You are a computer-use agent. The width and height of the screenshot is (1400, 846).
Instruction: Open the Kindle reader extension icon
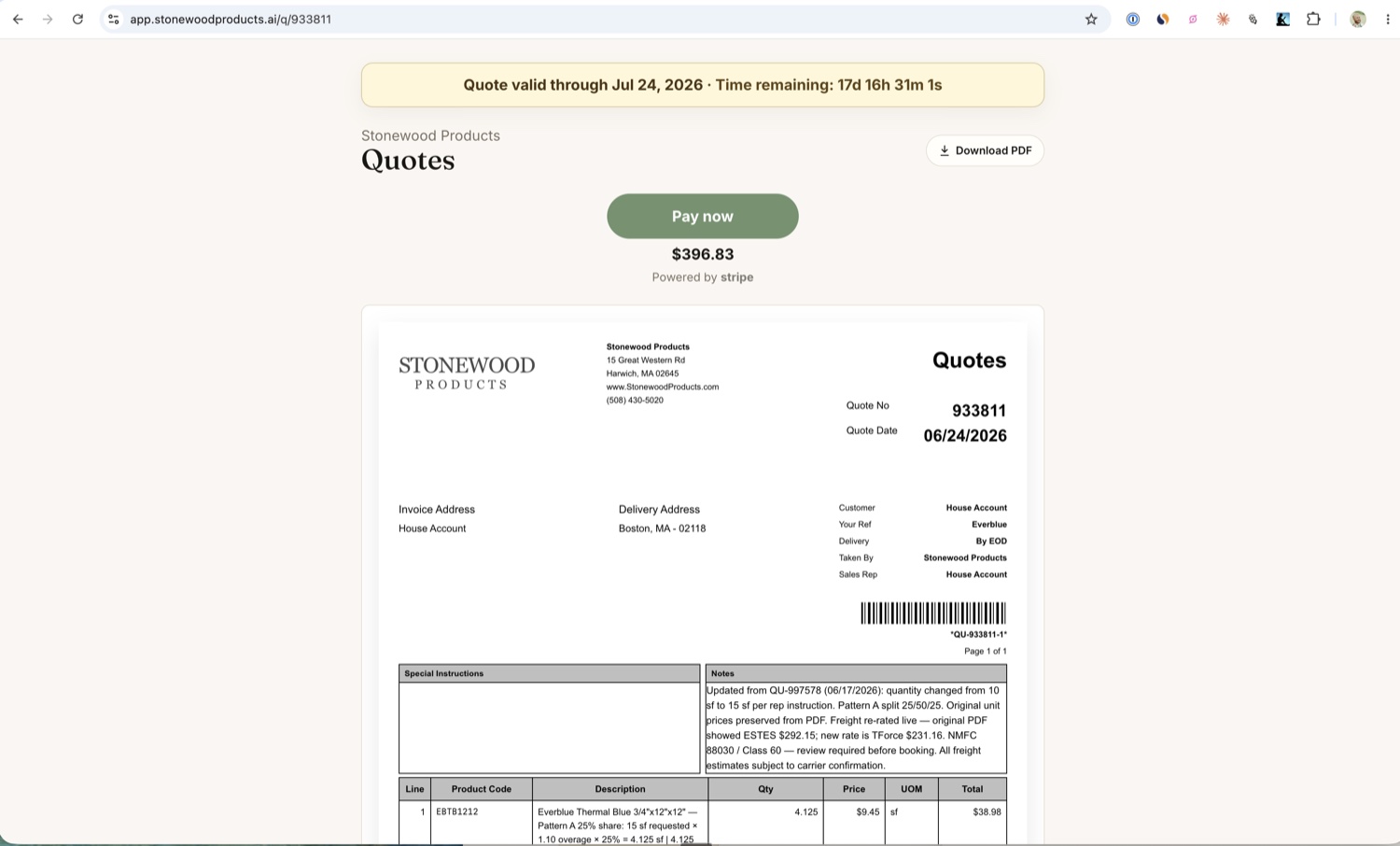[1282, 19]
